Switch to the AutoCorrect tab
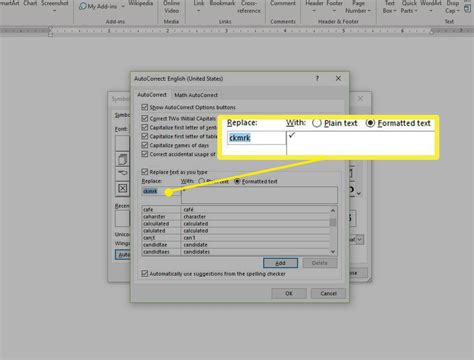This screenshot has height=360, width=474. 152,95
